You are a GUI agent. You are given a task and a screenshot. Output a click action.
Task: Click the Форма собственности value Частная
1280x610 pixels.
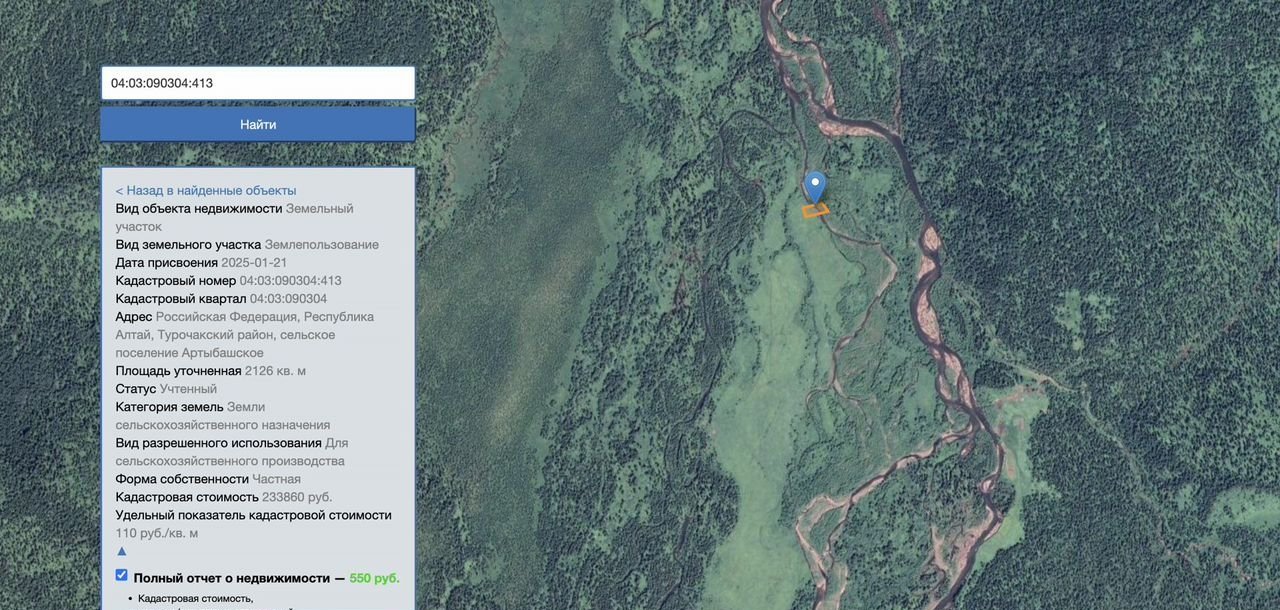(x=276, y=479)
